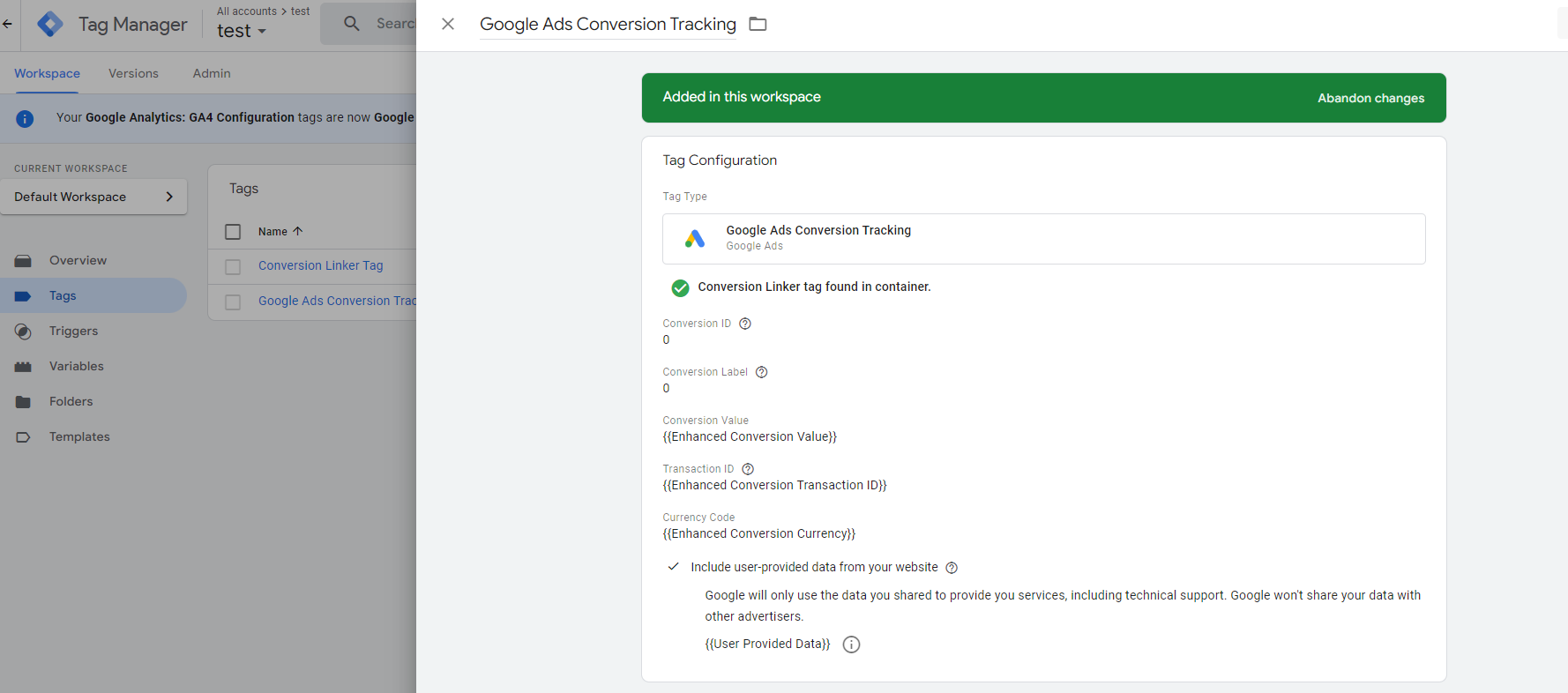The height and width of the screenshot is (693, 1568).
Task: Switch to the Versions tab
Action: click(133, 73)
